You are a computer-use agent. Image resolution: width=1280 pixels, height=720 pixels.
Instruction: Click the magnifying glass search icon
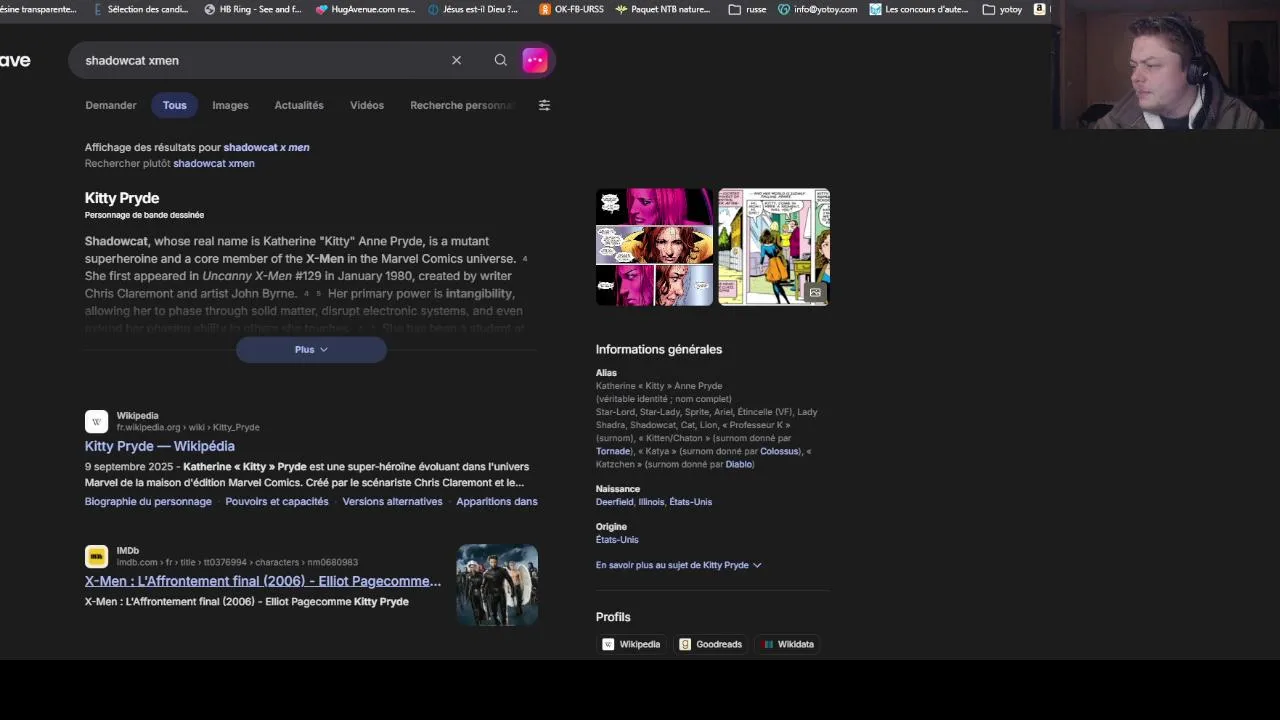click(500, 60)
